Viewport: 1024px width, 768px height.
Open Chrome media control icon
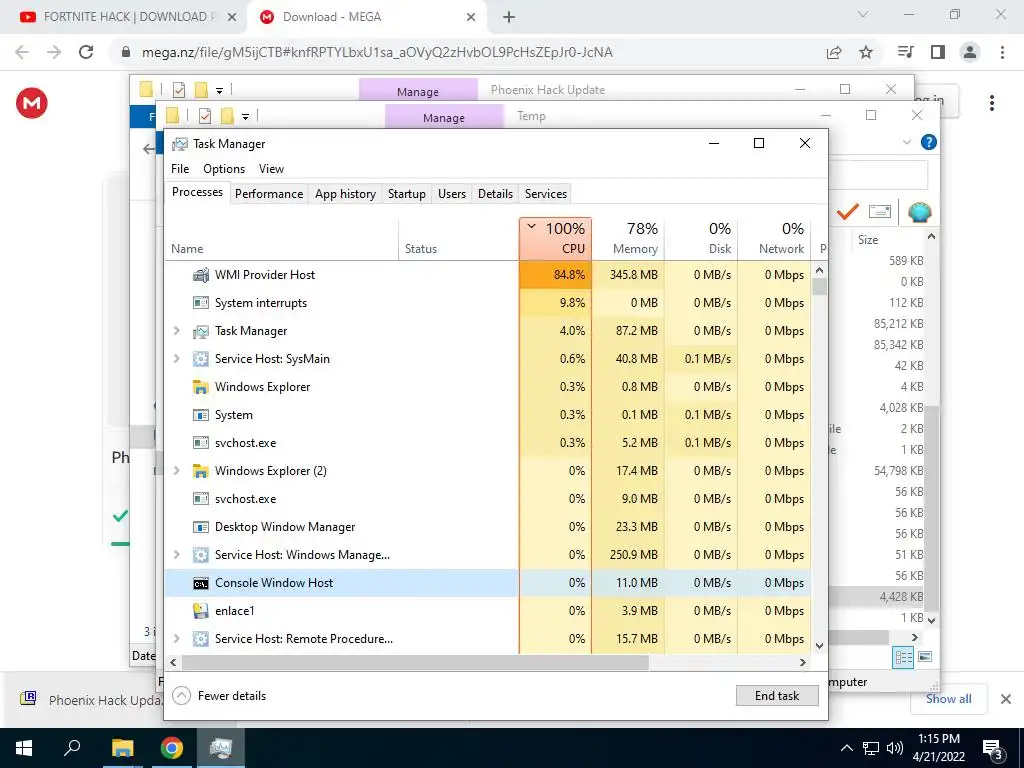click(906, 52)
